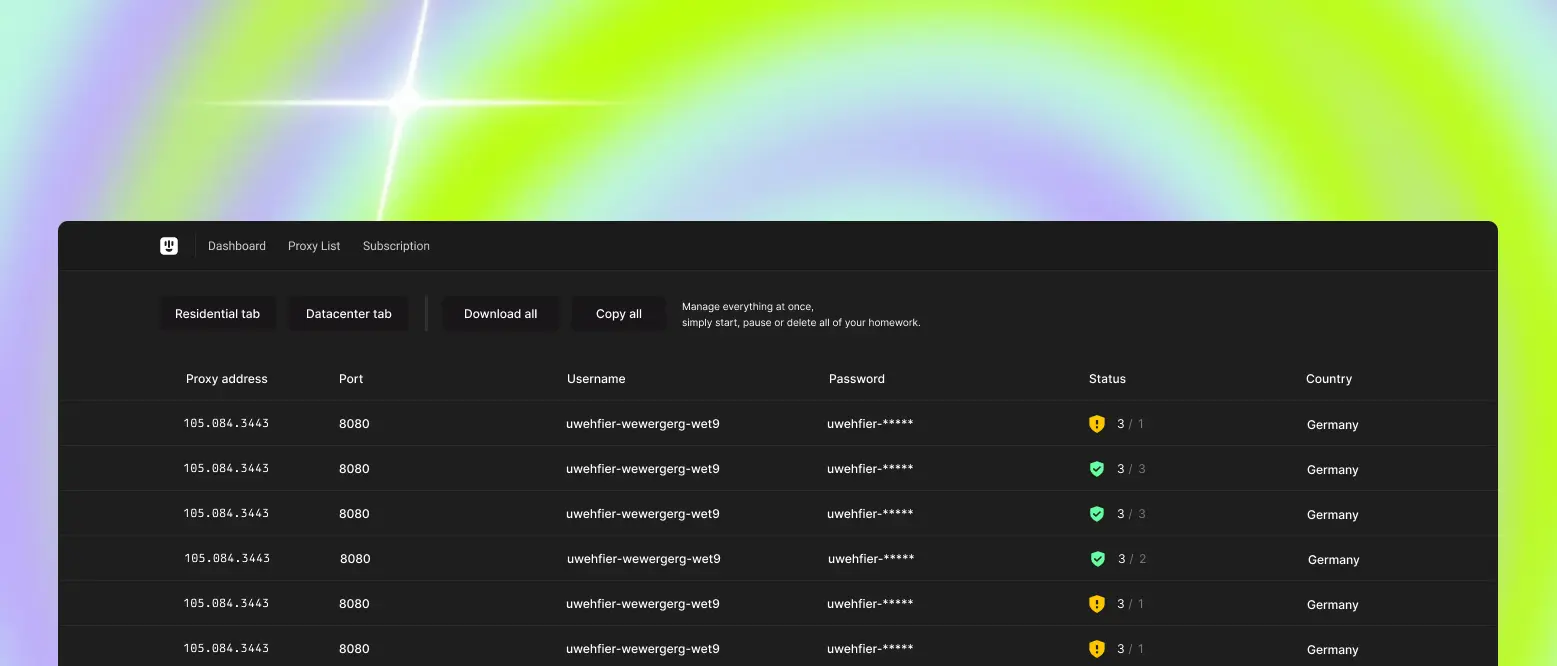Select the proxy address 105.084.3443 in the first row
Screen dimensions: 1557x666
tap(227, 423)
